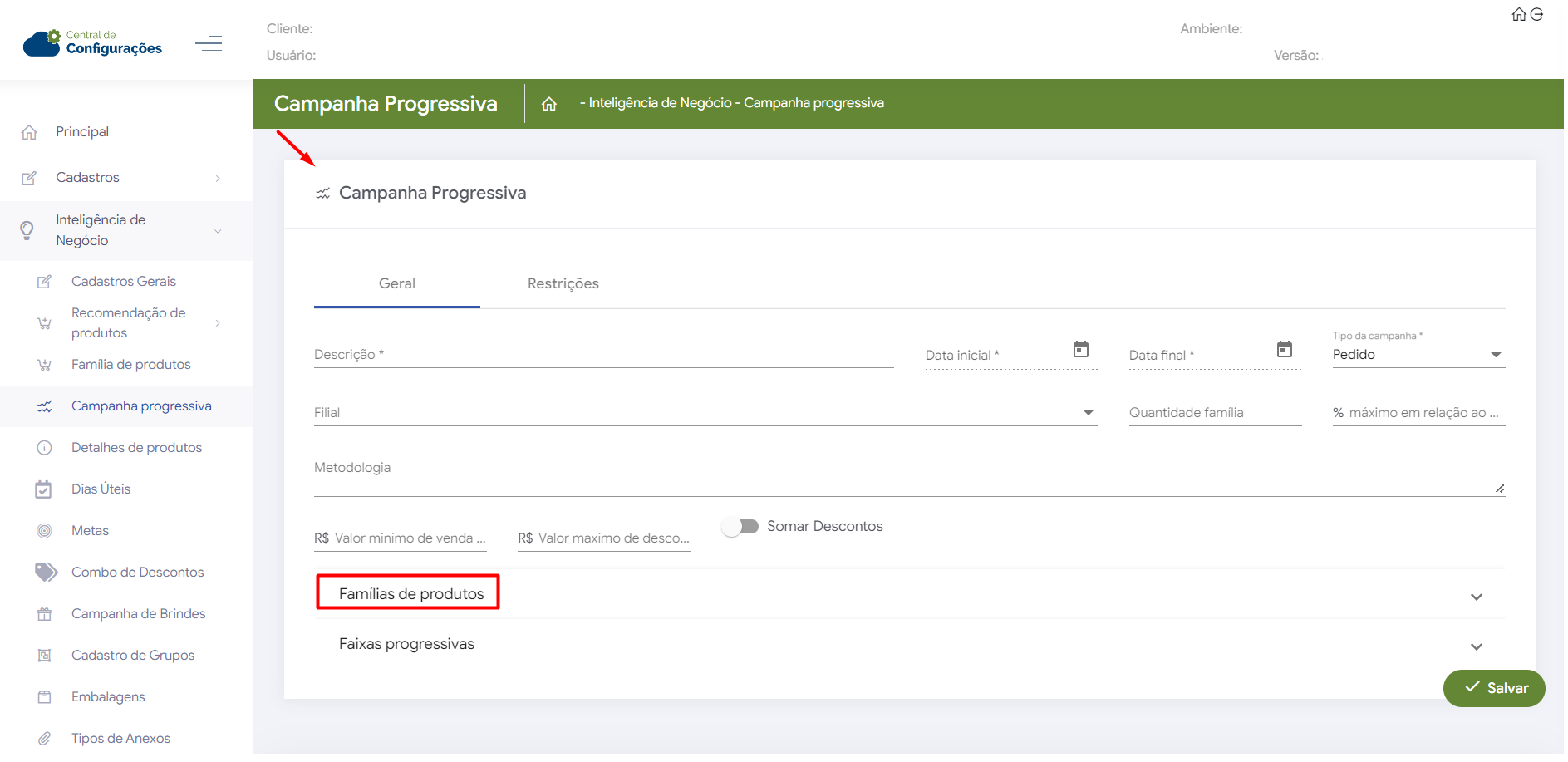This screenshot has width=1568, height=762.
Task: Go to Dias Úteis in the sidebar
Action: 101,489
